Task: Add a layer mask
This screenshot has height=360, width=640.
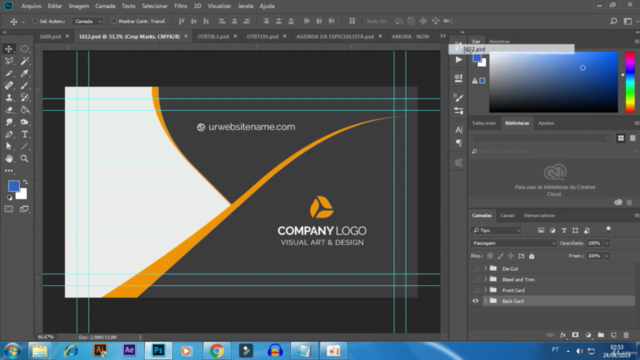Action: tap(575, 335)
